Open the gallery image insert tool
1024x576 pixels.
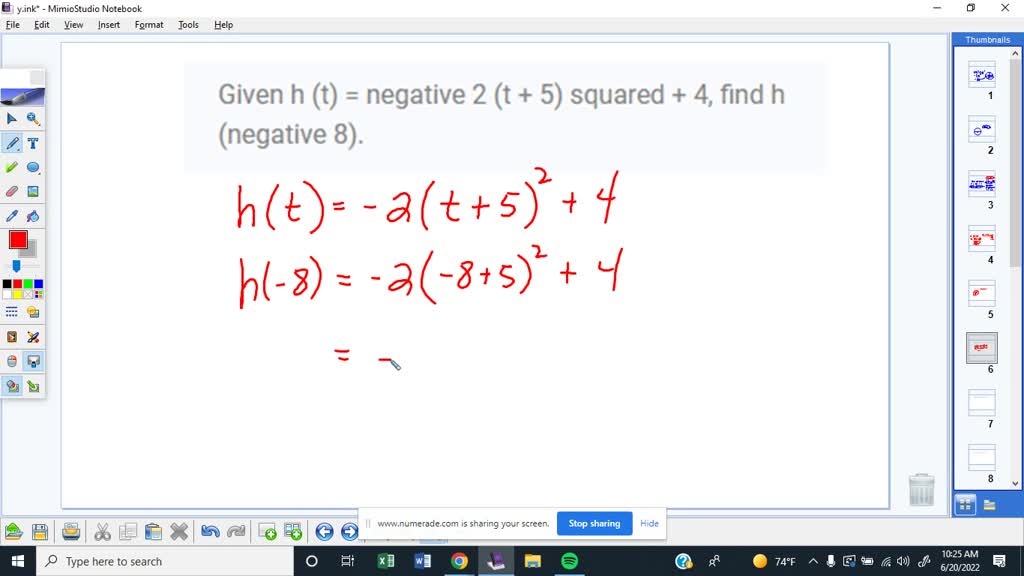tap(33, 191)
